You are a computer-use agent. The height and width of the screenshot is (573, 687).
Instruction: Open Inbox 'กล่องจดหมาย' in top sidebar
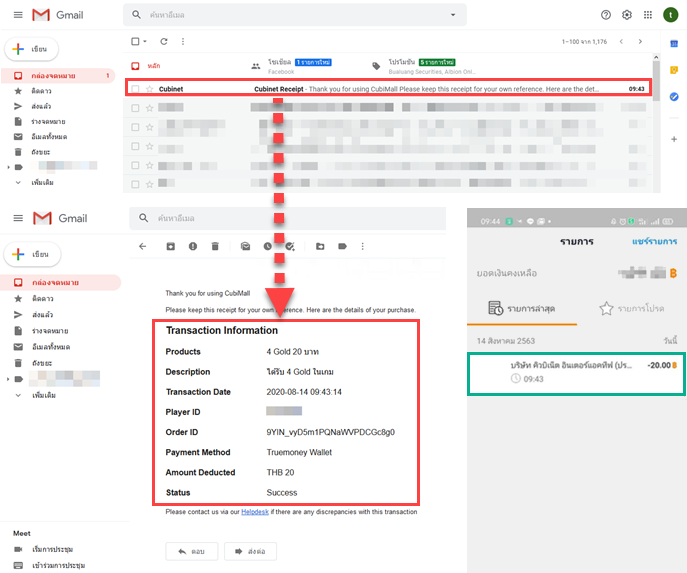pos(58,76)
